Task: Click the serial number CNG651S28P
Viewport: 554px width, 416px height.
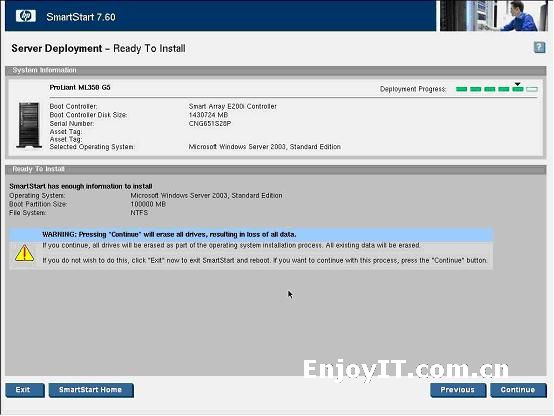Action: (210, 124)
